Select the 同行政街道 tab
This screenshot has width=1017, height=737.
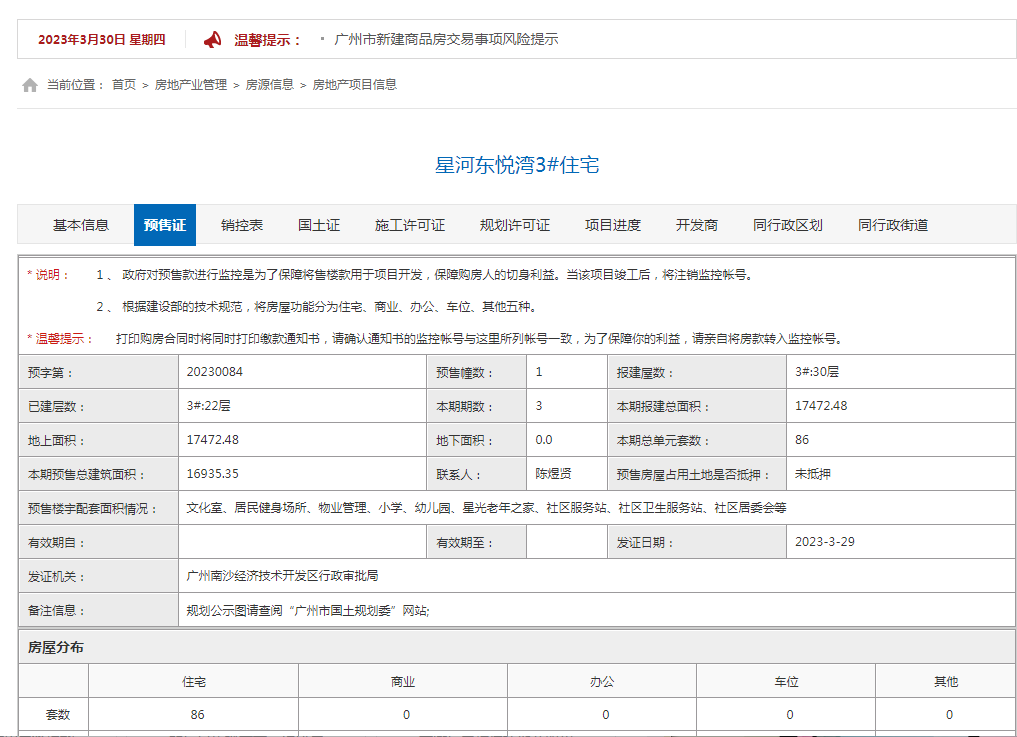click(x=892, y=225)
